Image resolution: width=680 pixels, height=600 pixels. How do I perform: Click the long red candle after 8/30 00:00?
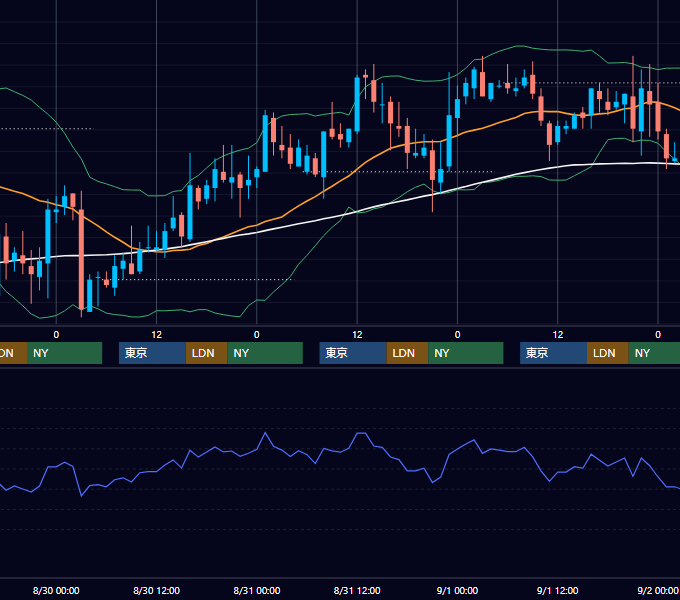point(81,258)
